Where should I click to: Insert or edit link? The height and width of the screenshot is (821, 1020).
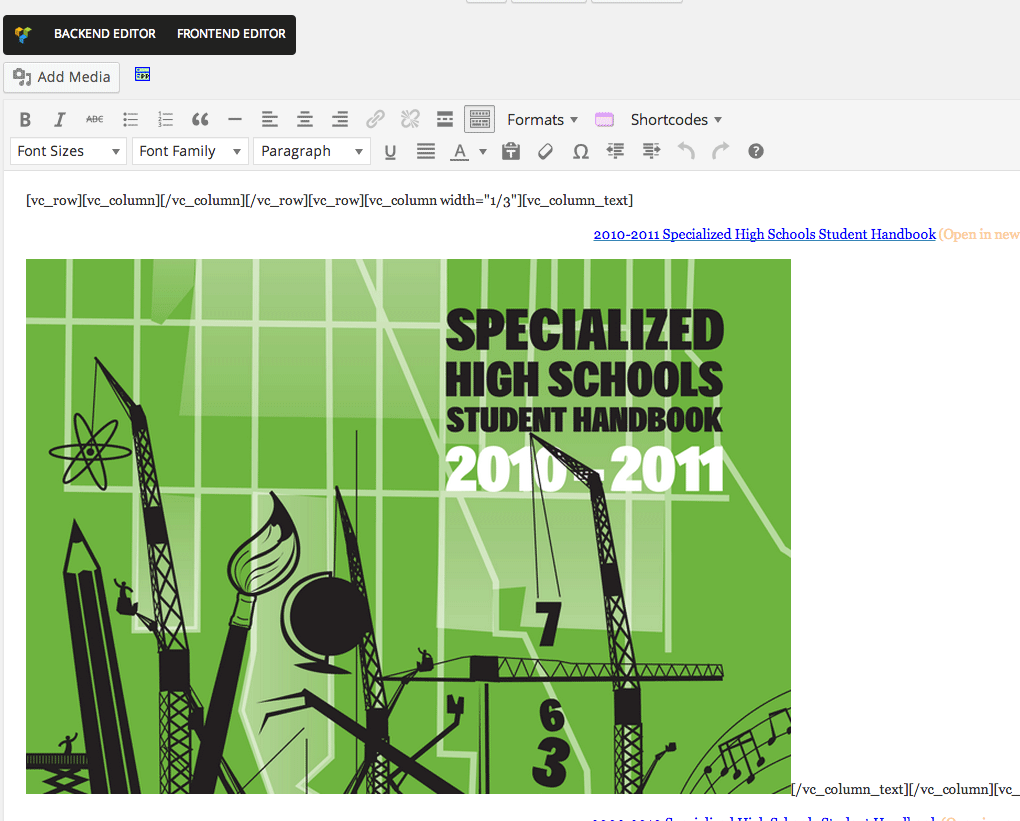click(x=375, y=119)
